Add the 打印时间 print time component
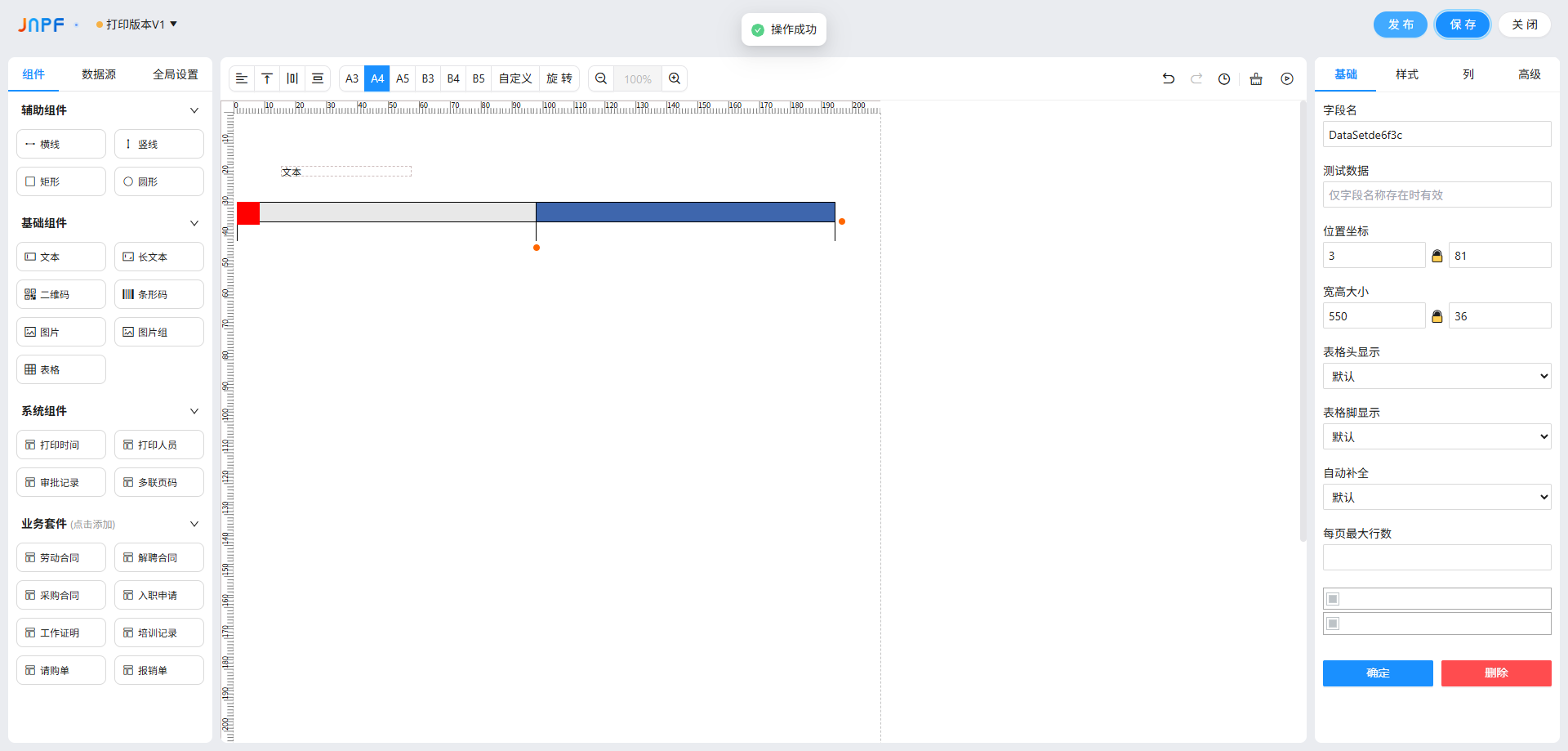Viewport: 1568px width, 751px height. [61, 445]
